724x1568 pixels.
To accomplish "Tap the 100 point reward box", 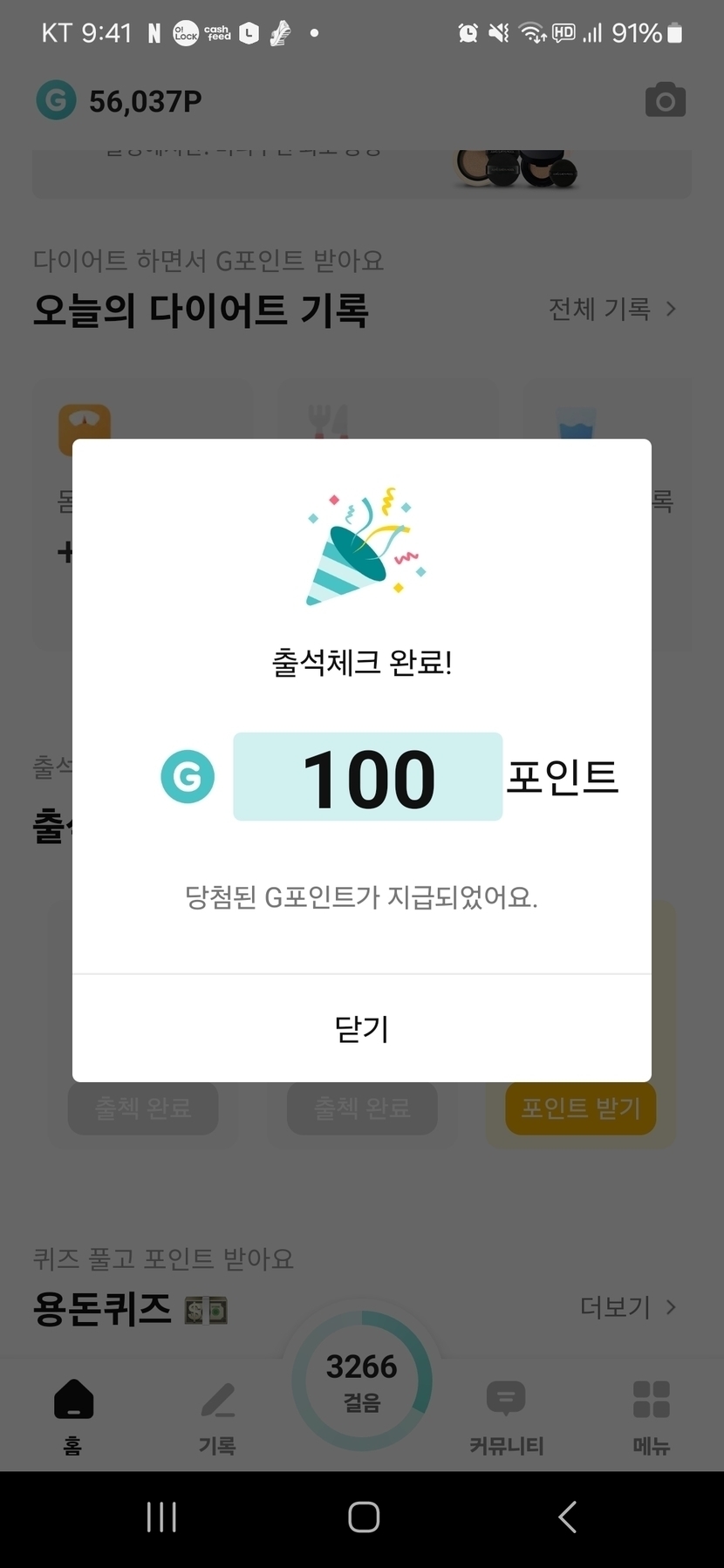I will pos(367,776).
